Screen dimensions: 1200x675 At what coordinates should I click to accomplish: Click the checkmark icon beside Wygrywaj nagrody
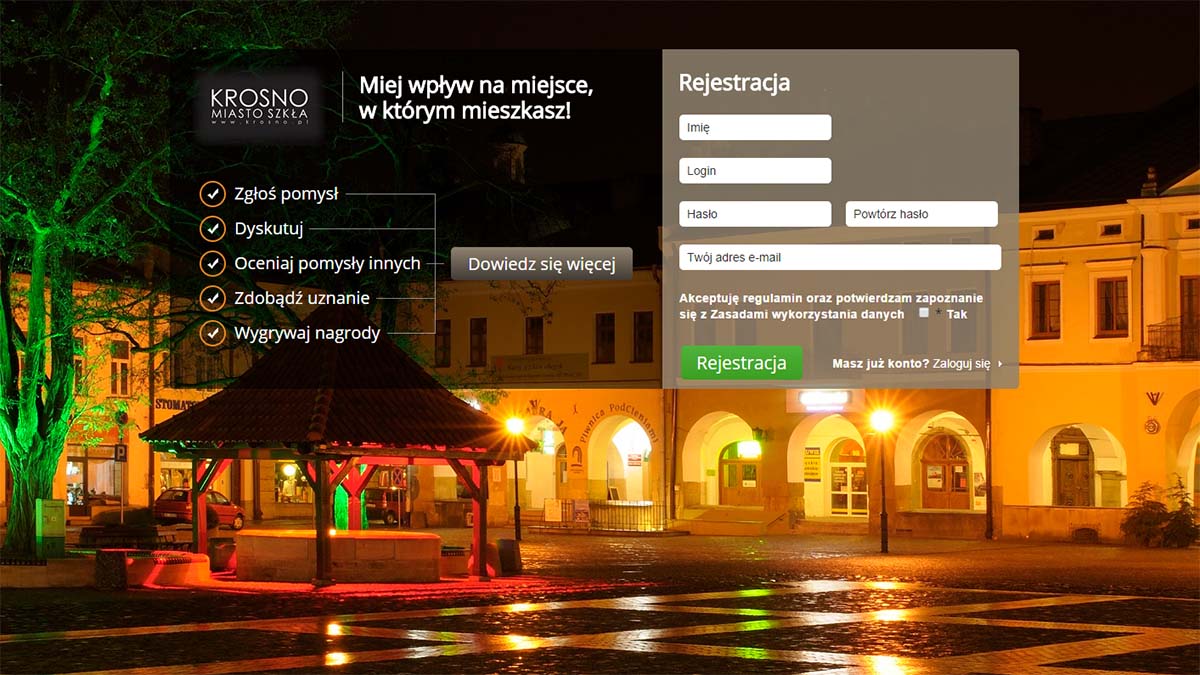[212, 333]
